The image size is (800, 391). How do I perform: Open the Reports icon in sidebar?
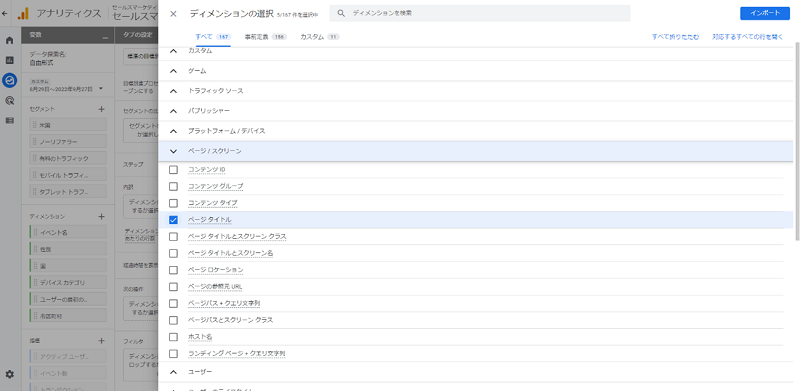(10, 60)
